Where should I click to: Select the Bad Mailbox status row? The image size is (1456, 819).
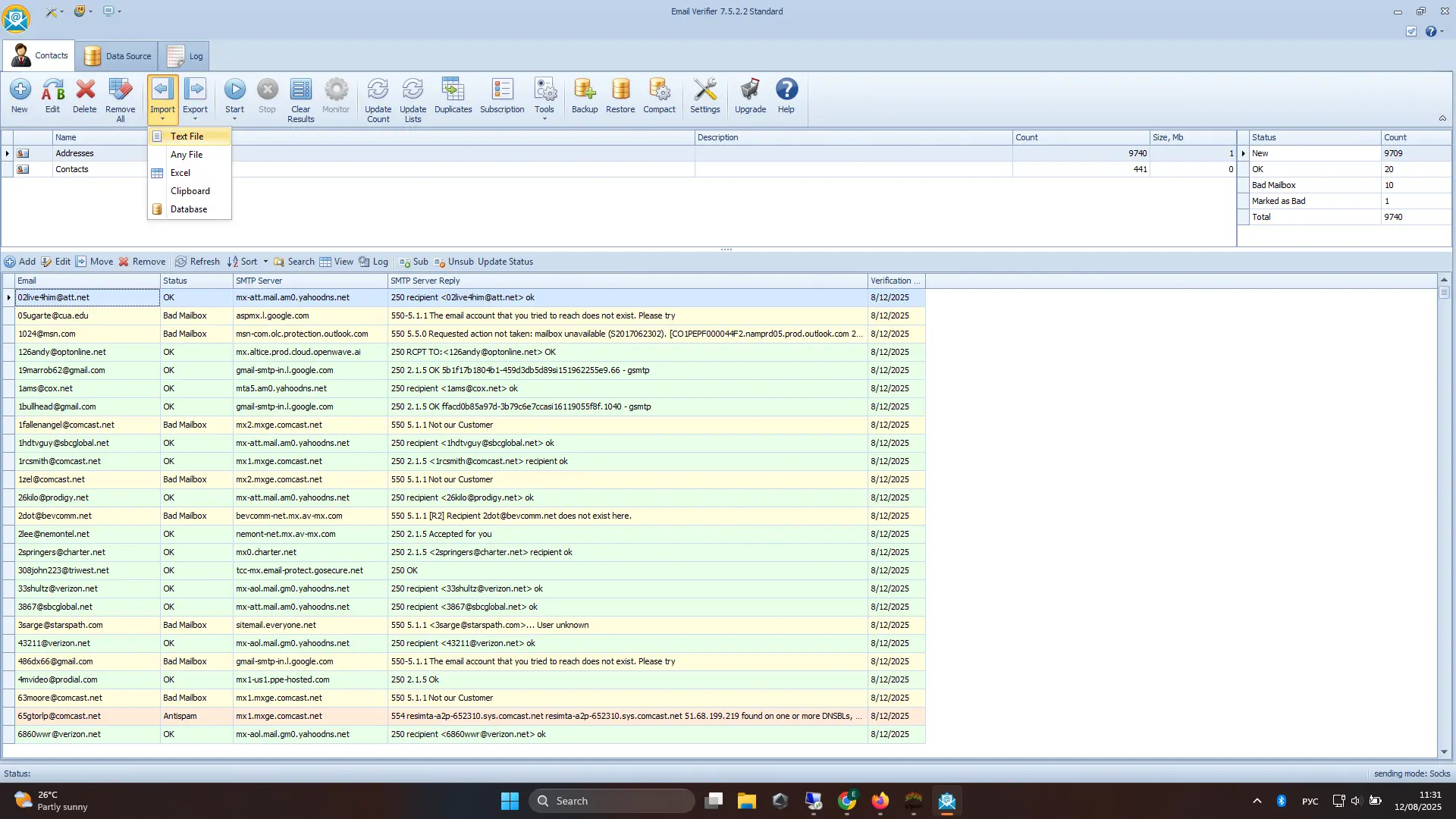pos(1345,185)
